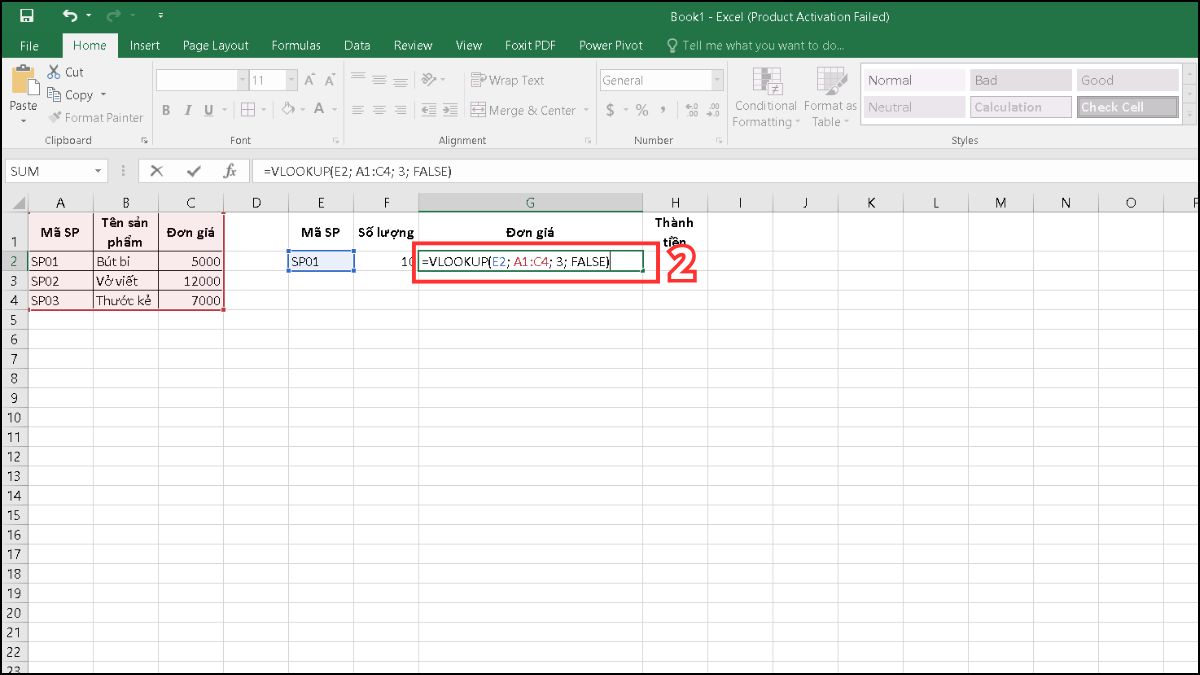Viewport: 1200px width, 675px height.
Task: Click the Increase Decimal icon
Action: tap(691, 110)
